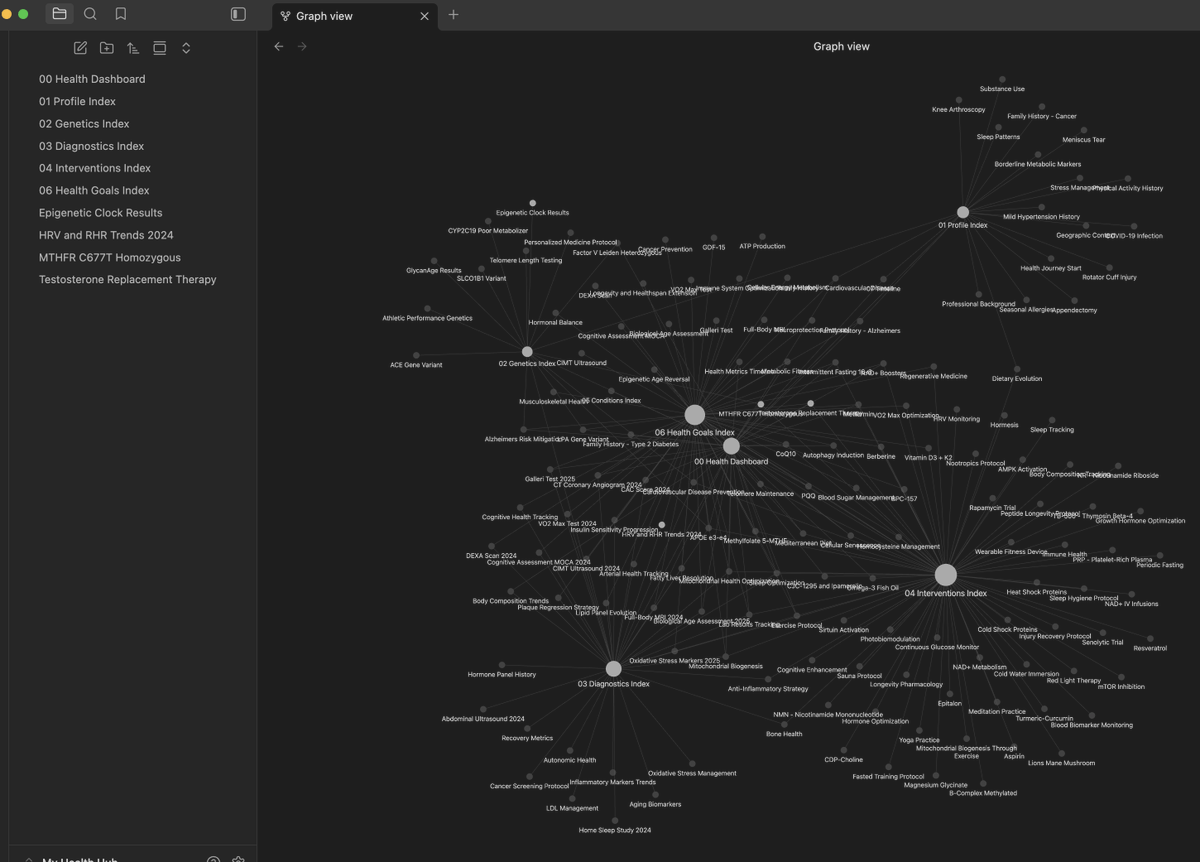
Task: Click the GlycanAge Results graph node
Action: pyautogui.click(x=434, y=261)
